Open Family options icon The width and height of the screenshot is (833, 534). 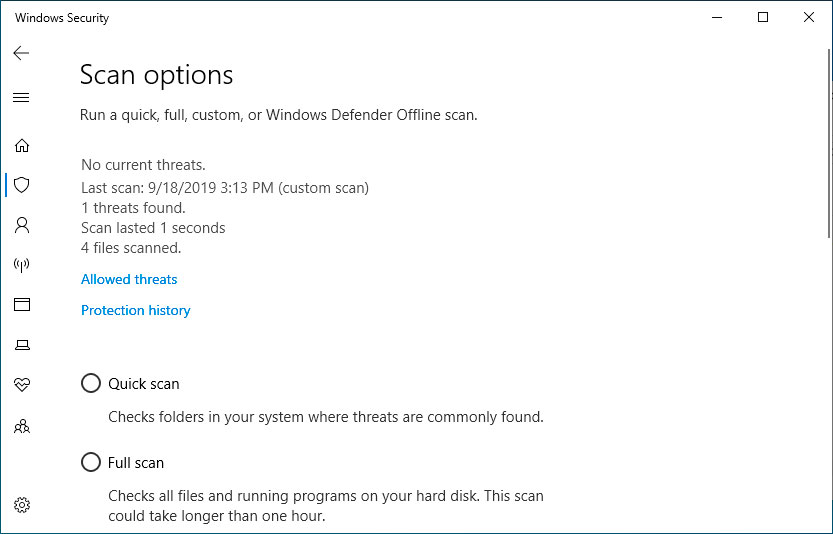click(22, 426)
